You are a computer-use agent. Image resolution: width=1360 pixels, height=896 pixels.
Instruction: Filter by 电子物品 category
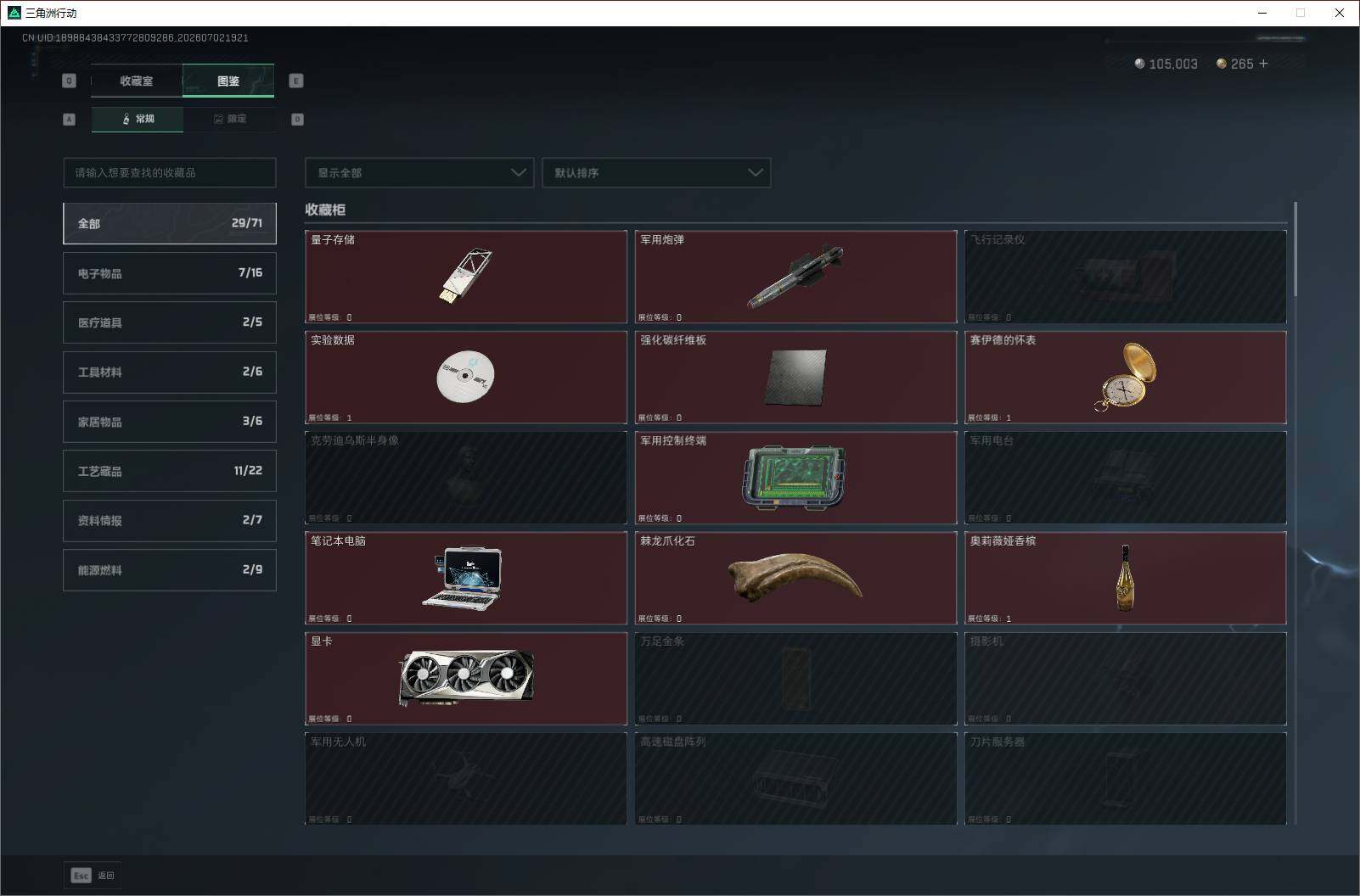(170, 273)
